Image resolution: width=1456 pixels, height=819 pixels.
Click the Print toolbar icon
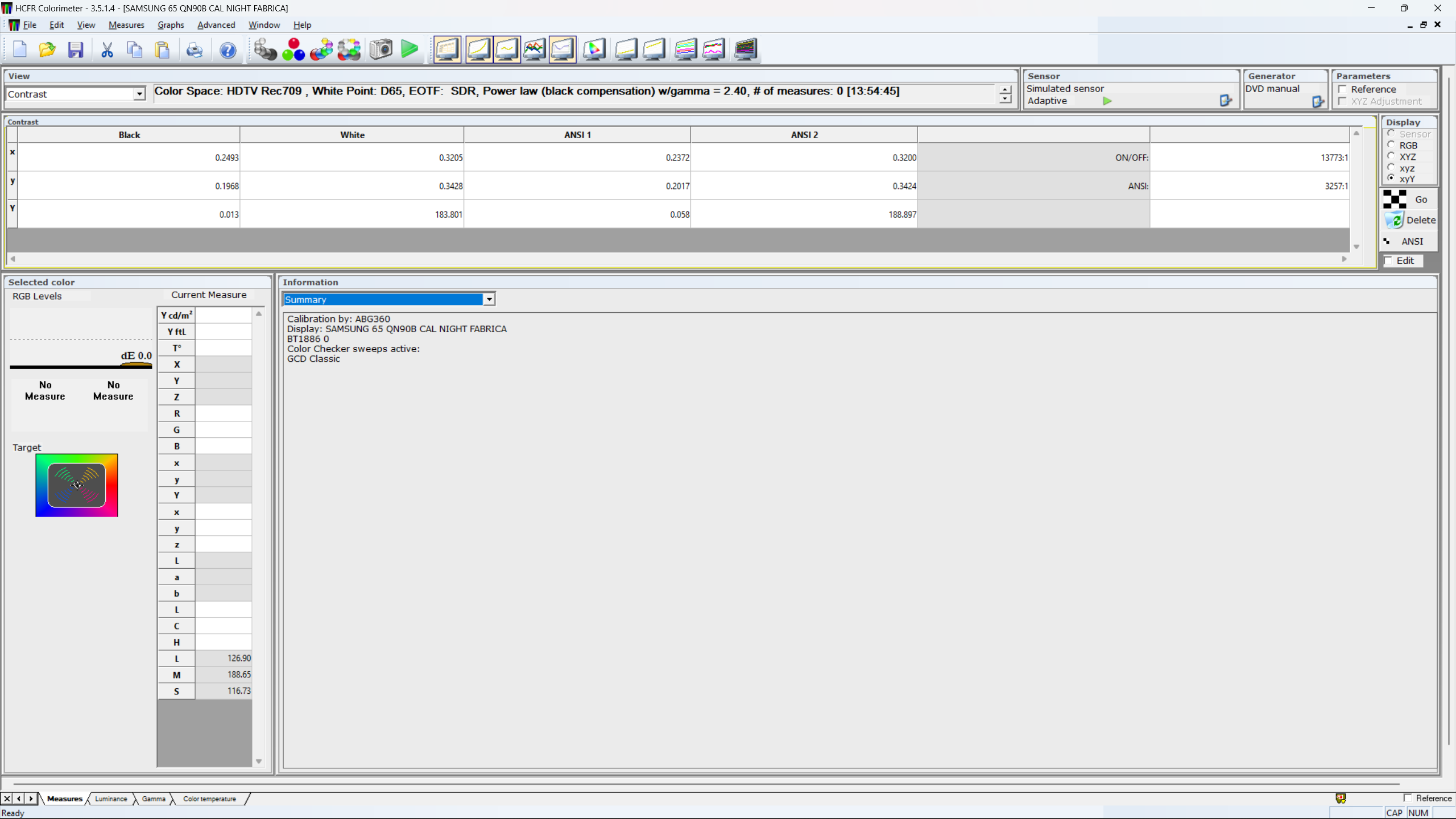(195, 50)
